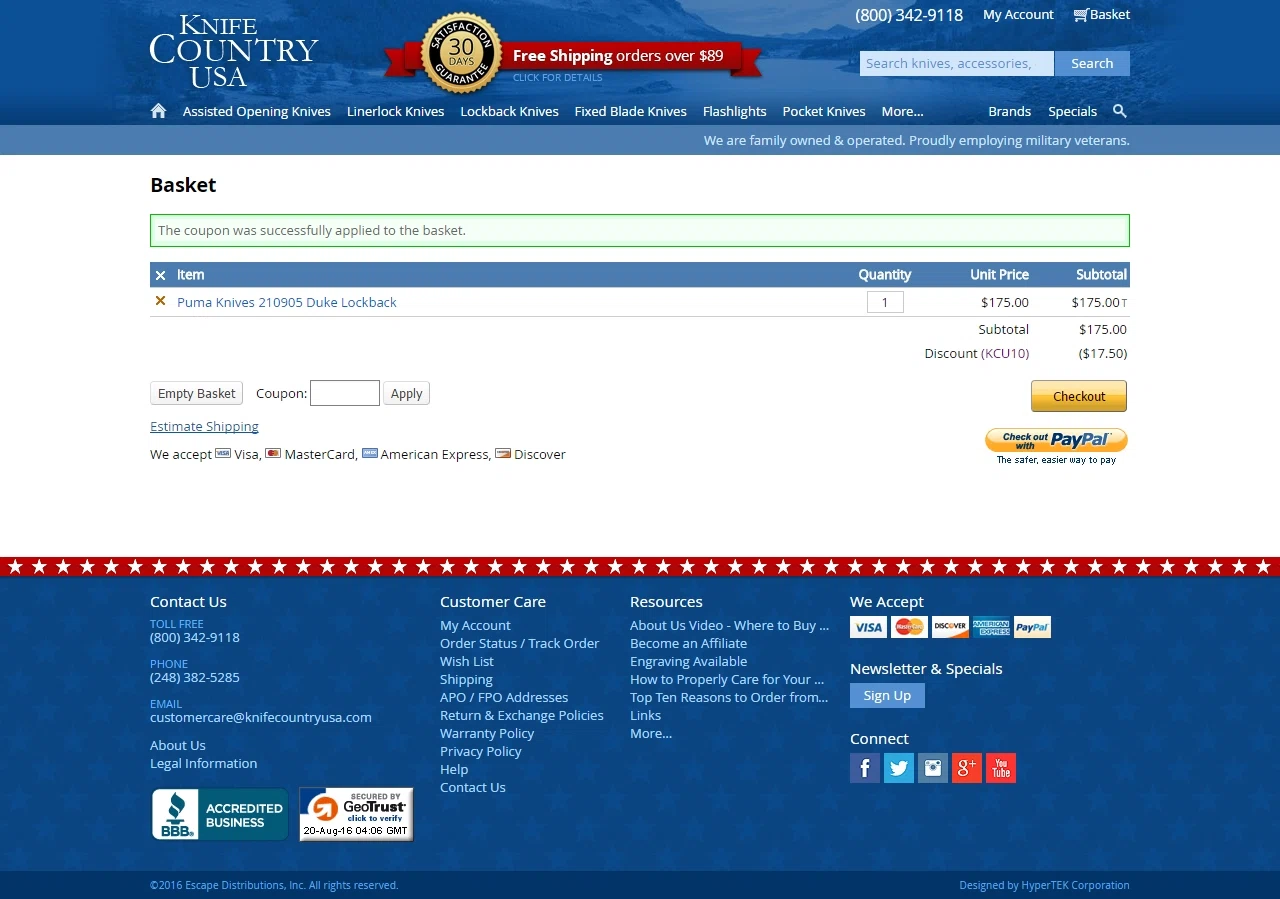Open Assisted Opening Knives category
Viewport: 1280px width, 899px height.
[257, 111]
